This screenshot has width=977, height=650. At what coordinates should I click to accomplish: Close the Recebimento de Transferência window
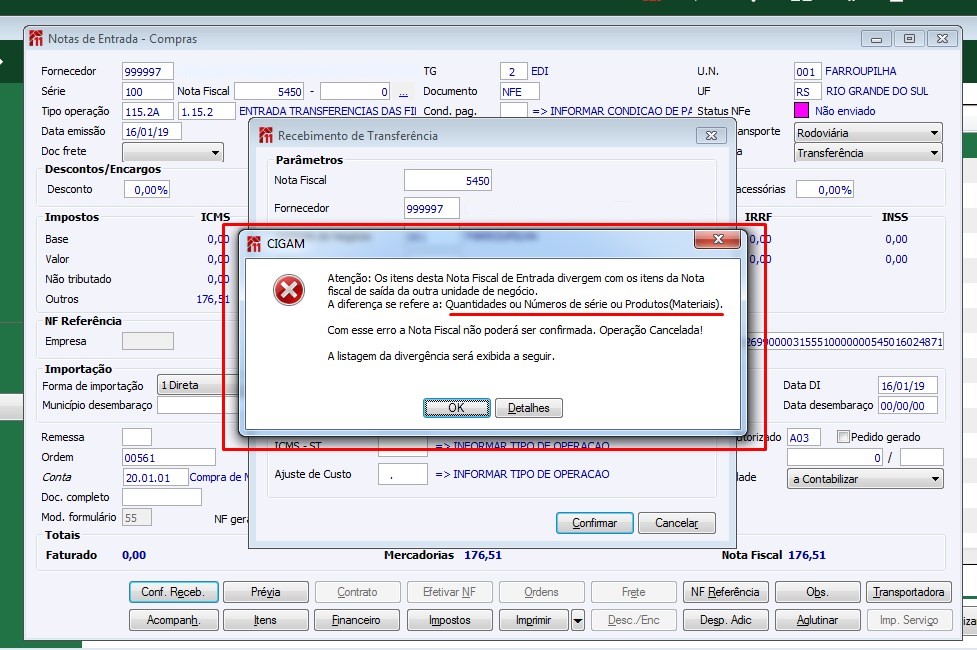tap(711, 135)
